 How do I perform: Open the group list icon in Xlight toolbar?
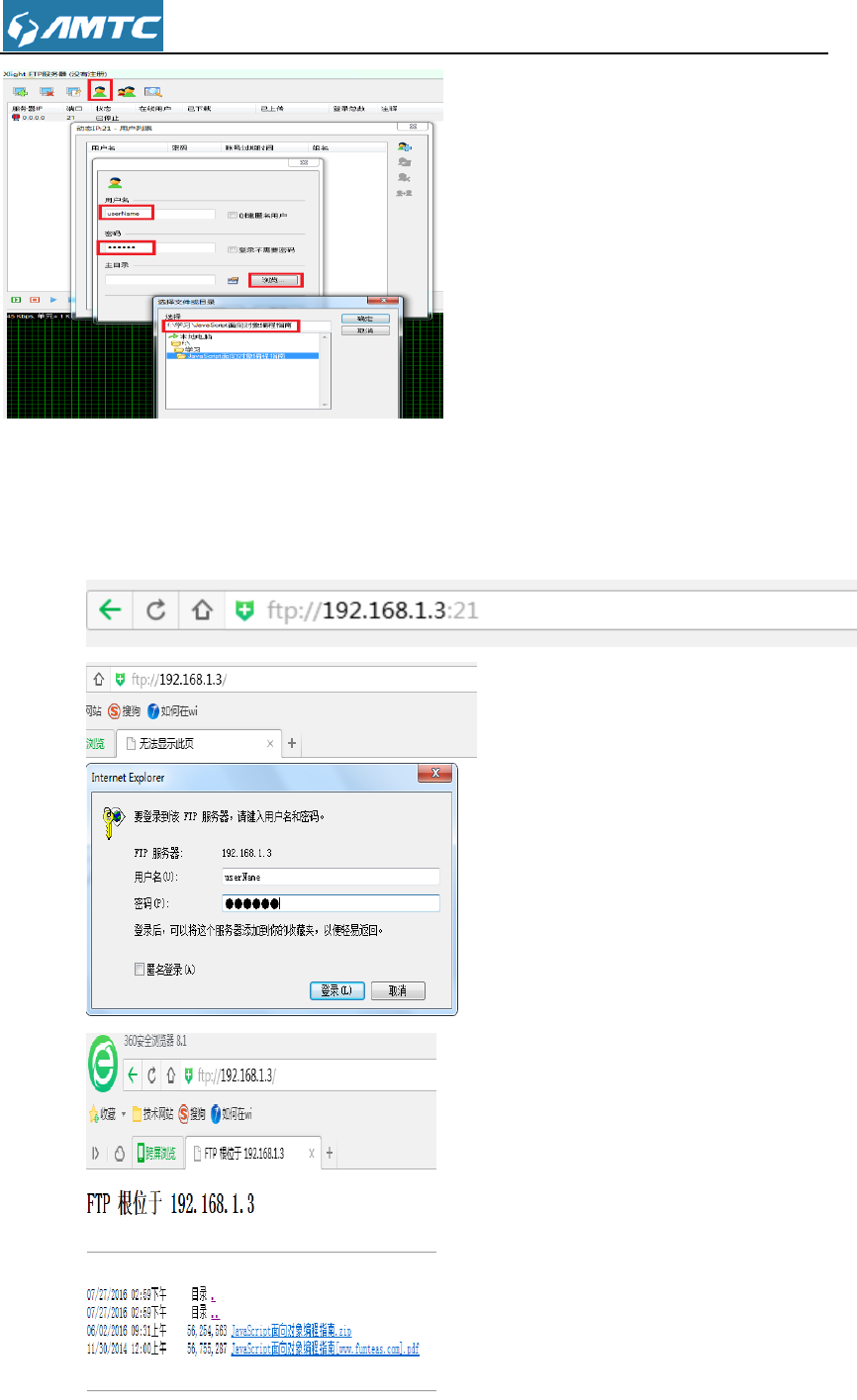pos(127,91)
